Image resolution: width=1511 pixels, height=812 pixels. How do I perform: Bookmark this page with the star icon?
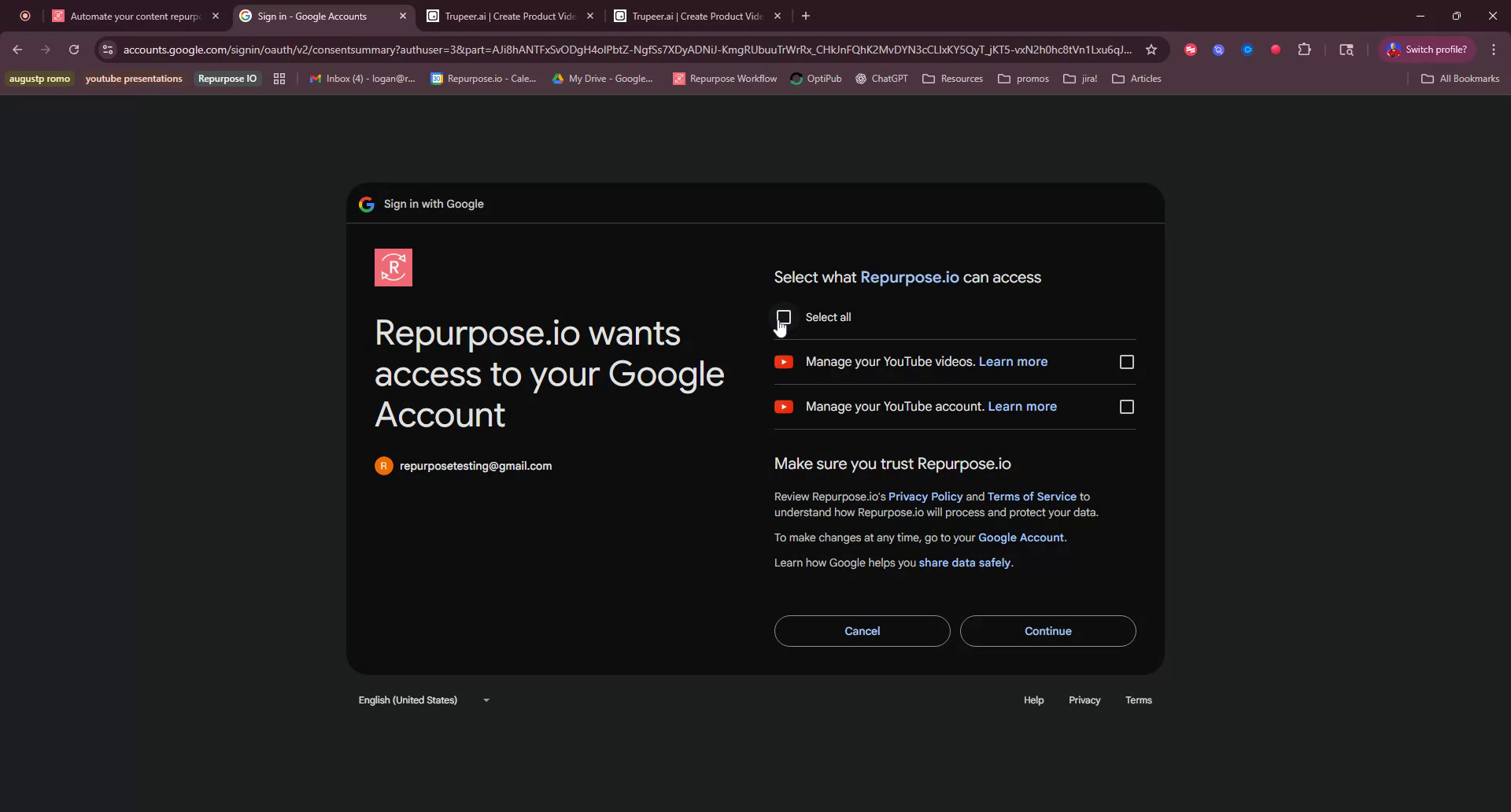coord(1151,49)
